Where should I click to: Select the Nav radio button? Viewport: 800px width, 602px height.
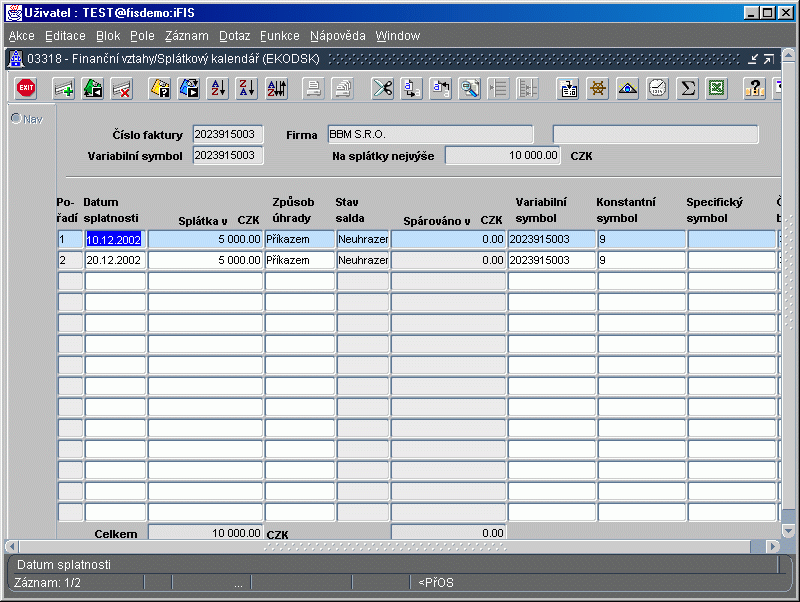click(x=16, y=119)
